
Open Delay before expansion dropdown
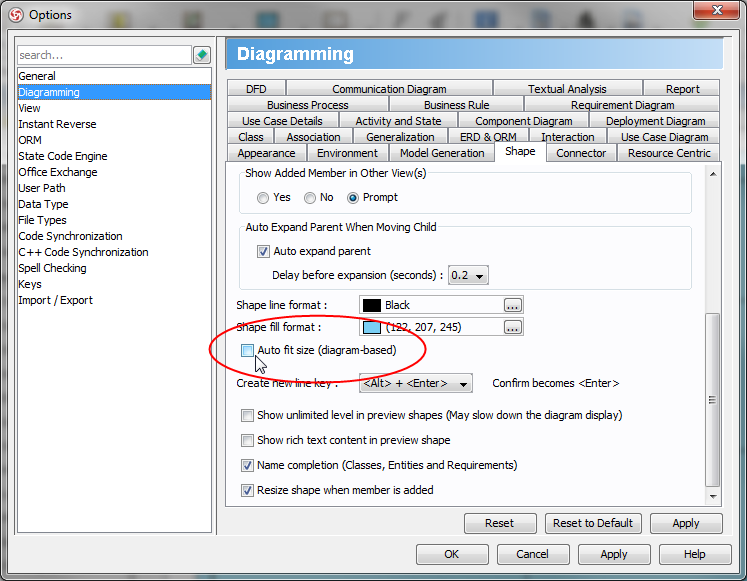(468, 275)
